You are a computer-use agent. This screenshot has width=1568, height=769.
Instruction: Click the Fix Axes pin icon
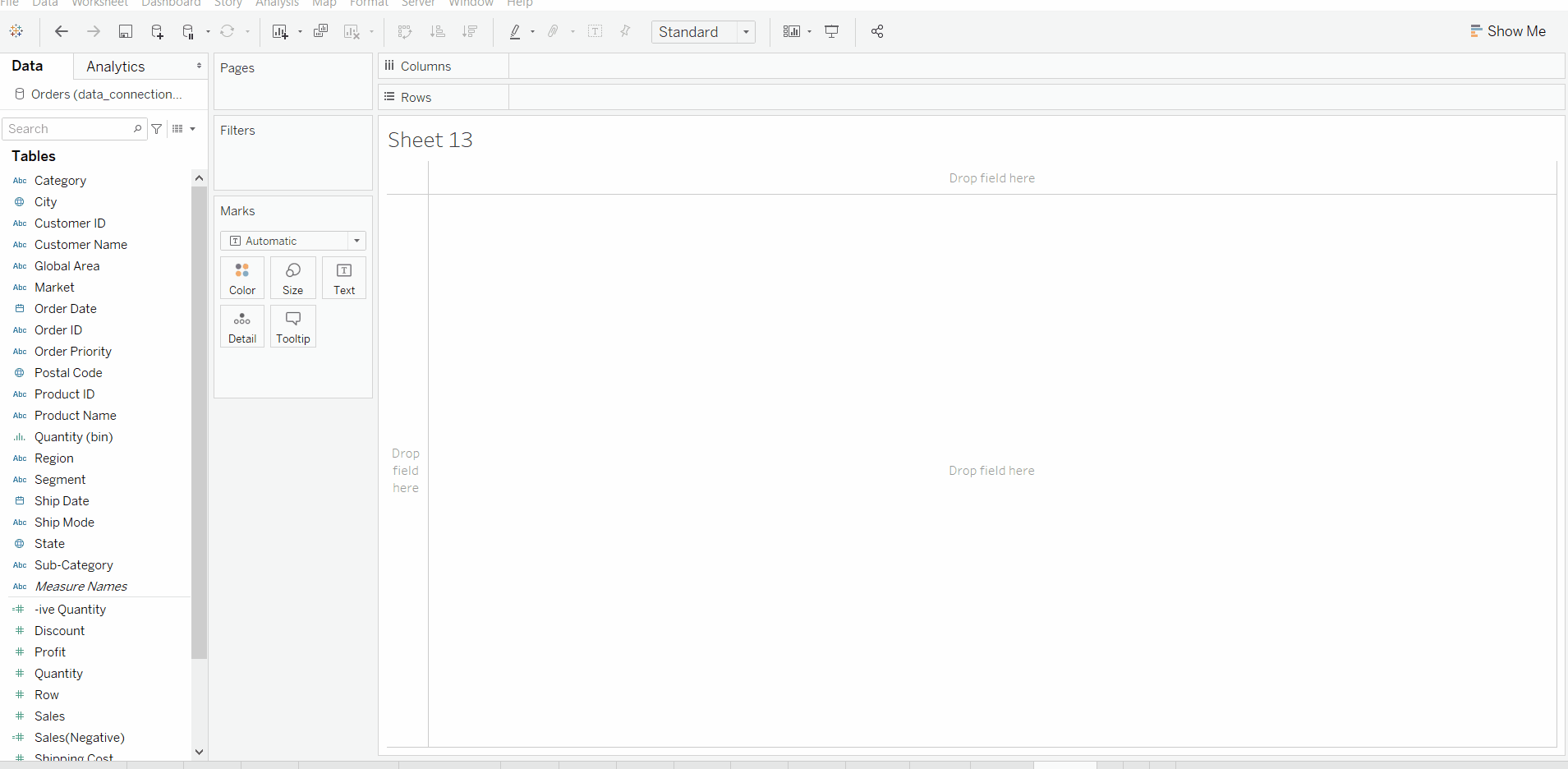pos(625,31)
